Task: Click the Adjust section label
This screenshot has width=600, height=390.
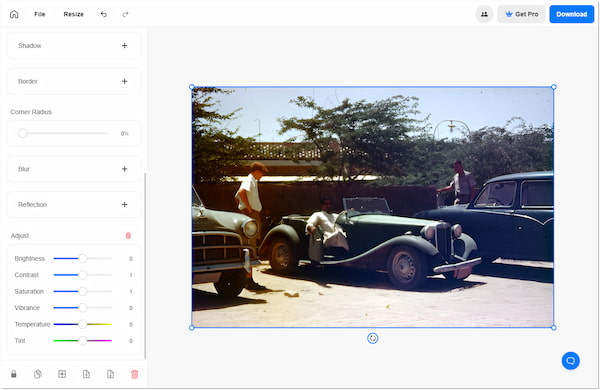Action: [20, 236]
